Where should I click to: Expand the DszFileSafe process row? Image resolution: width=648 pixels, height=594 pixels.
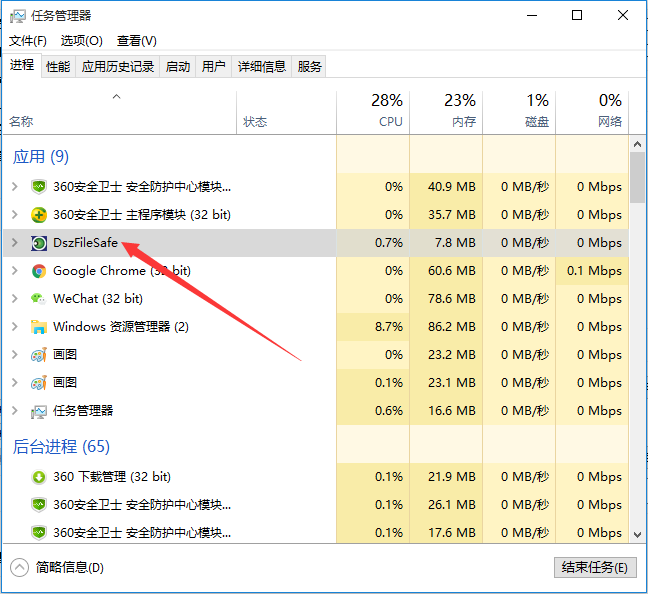(x=14, y=243)
